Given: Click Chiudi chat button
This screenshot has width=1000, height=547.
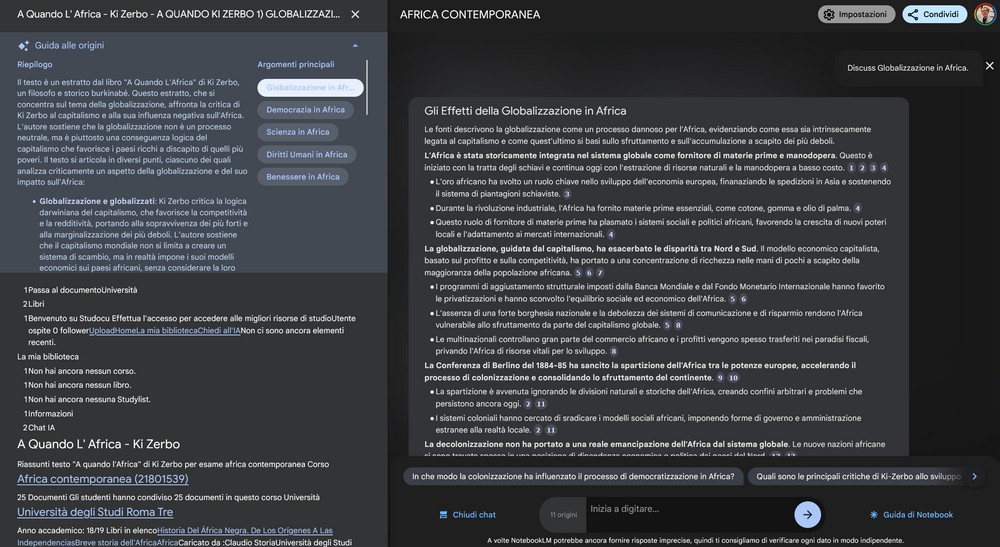Looking at the screenshot, I should pos(467,515).
